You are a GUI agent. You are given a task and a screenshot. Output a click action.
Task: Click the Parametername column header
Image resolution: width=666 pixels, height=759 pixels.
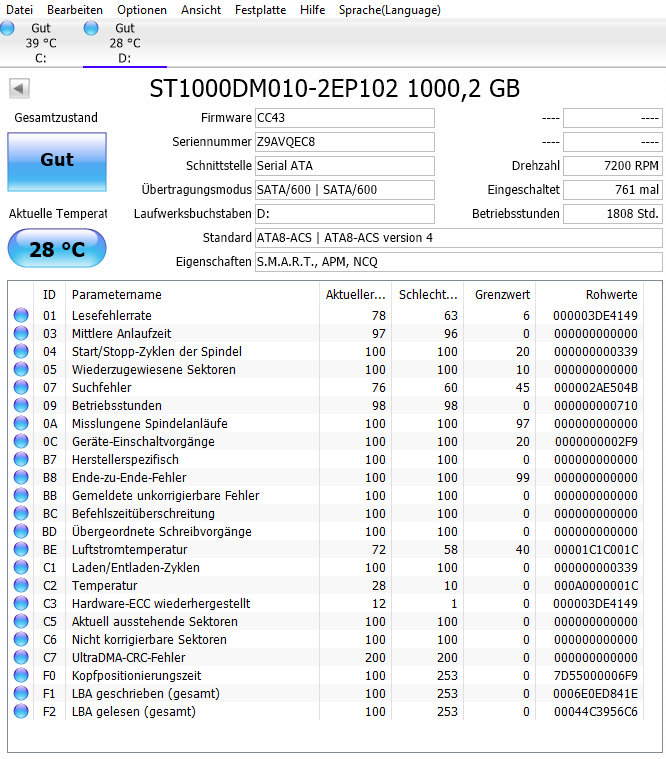(192, 295)
